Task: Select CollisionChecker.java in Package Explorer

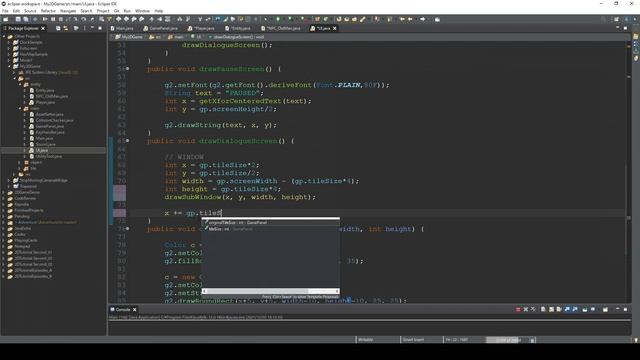Action: (54, 120)
